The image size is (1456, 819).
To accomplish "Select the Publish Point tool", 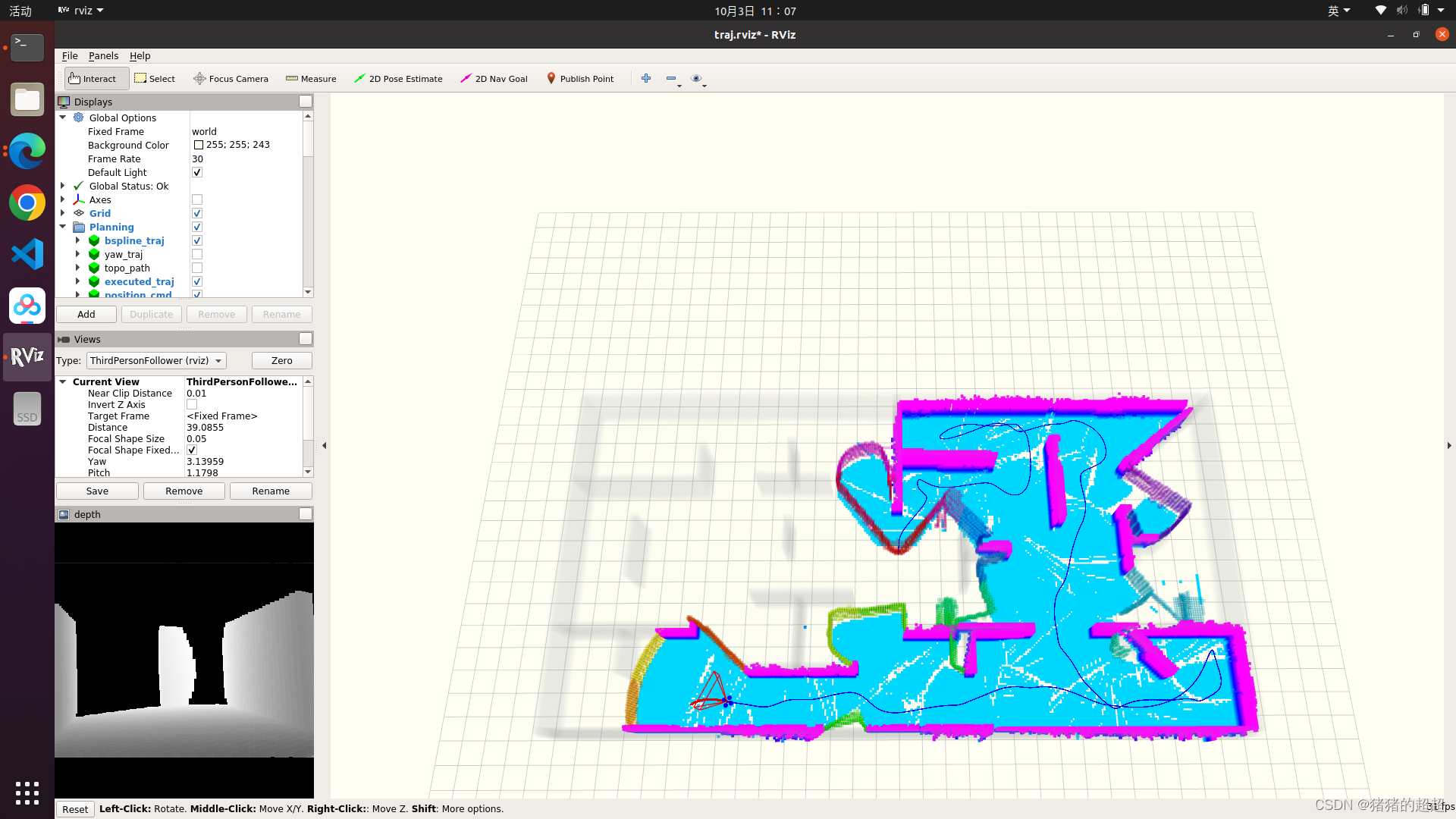I will coord(580,79).
